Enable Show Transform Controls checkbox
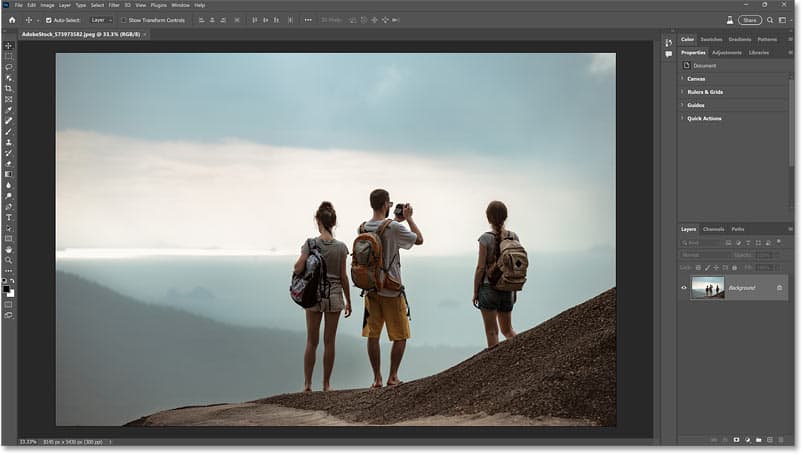803x455 pixels. pyautogui.click(x=123, y=20)
